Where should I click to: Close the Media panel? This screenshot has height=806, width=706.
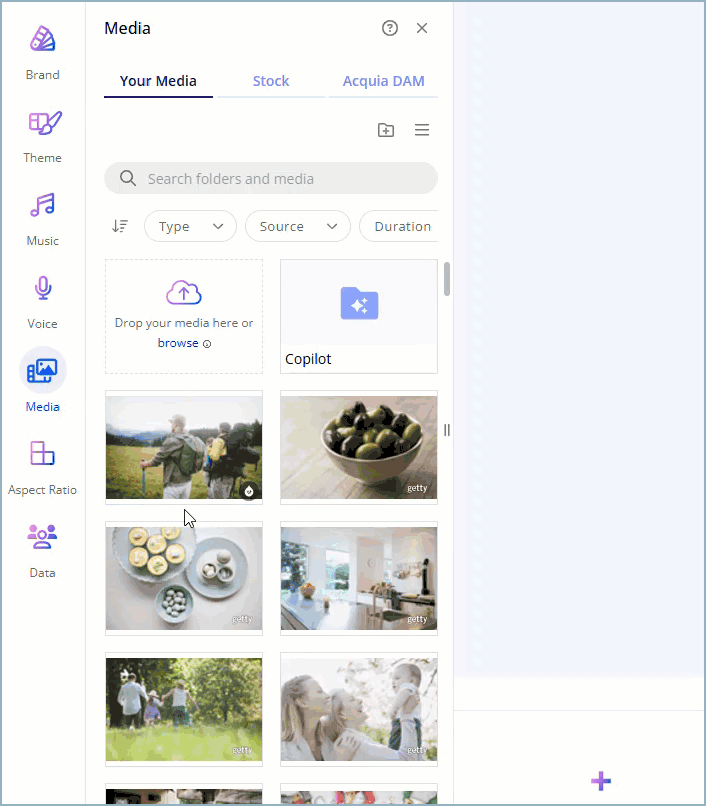(x=422, y=28)
